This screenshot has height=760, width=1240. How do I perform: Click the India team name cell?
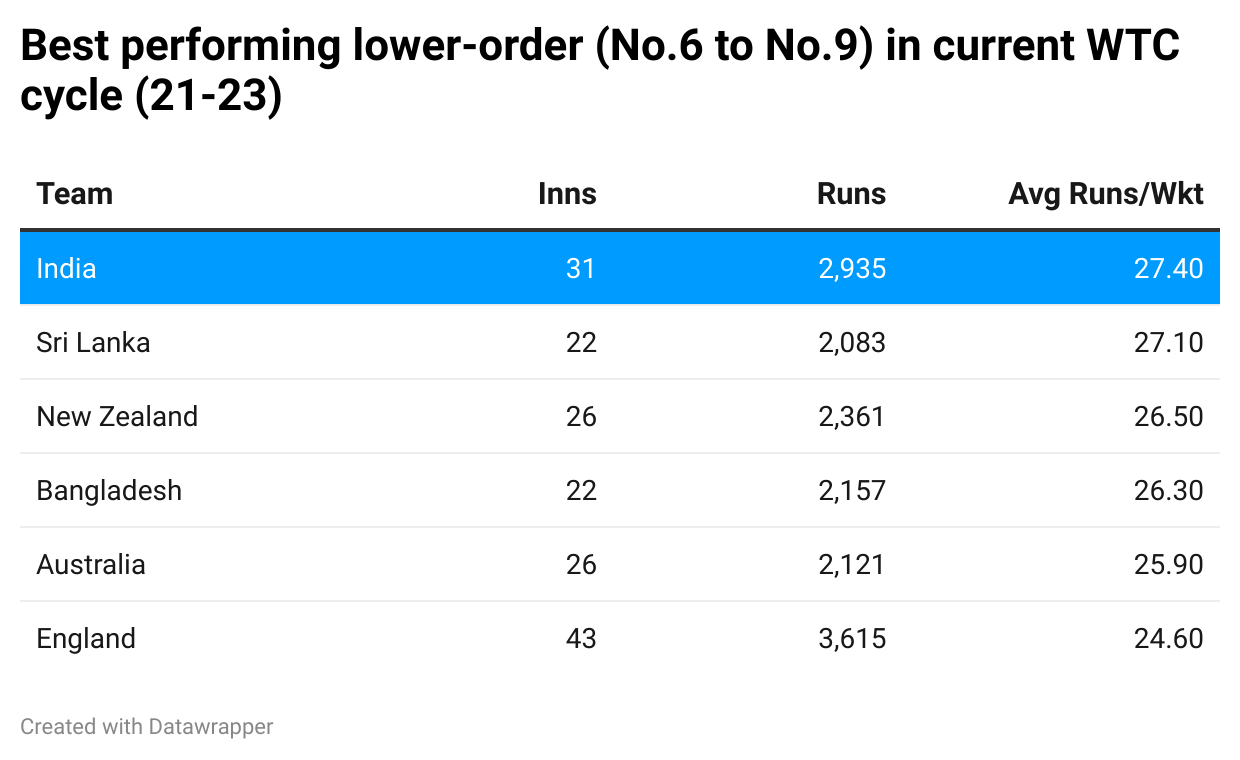point(66,268)
